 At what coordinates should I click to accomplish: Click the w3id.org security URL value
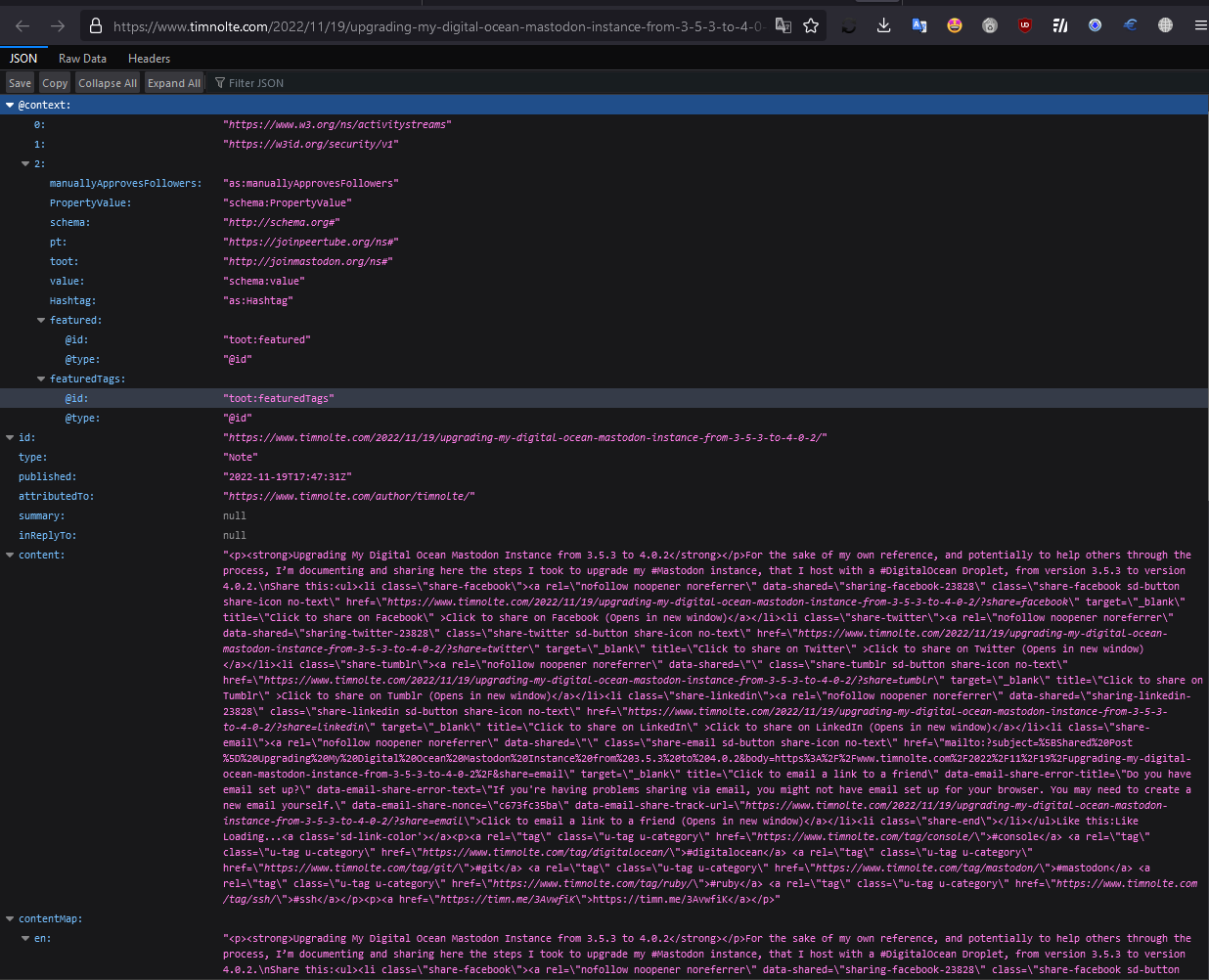pos(311,144)
